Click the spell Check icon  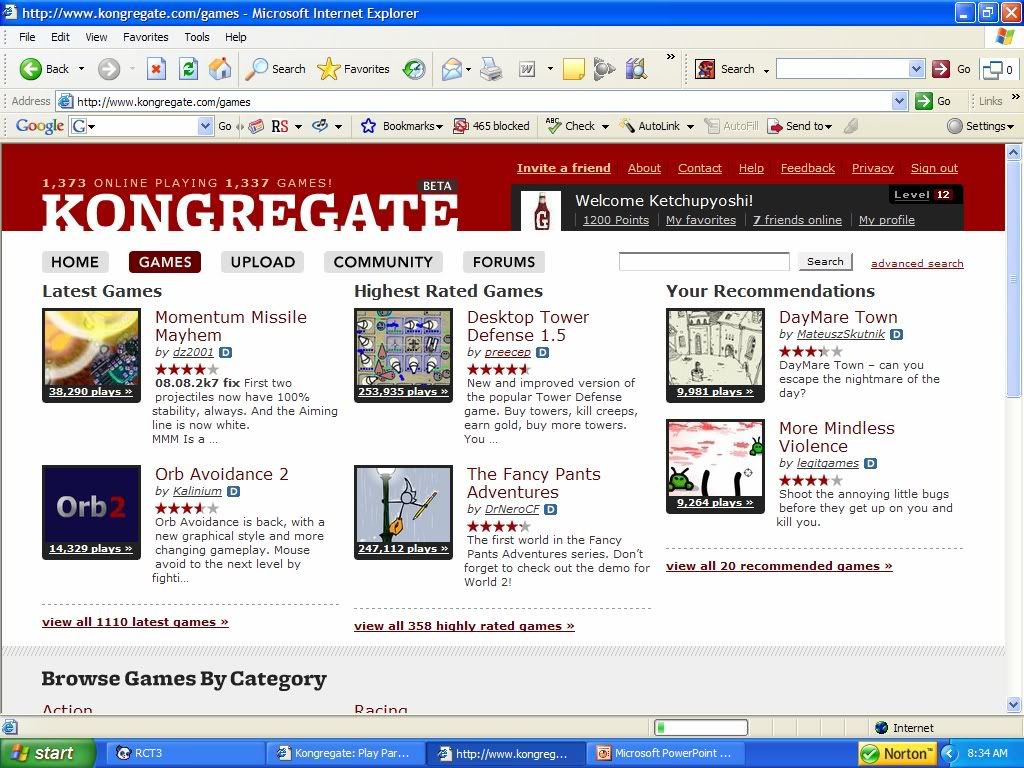553,126
